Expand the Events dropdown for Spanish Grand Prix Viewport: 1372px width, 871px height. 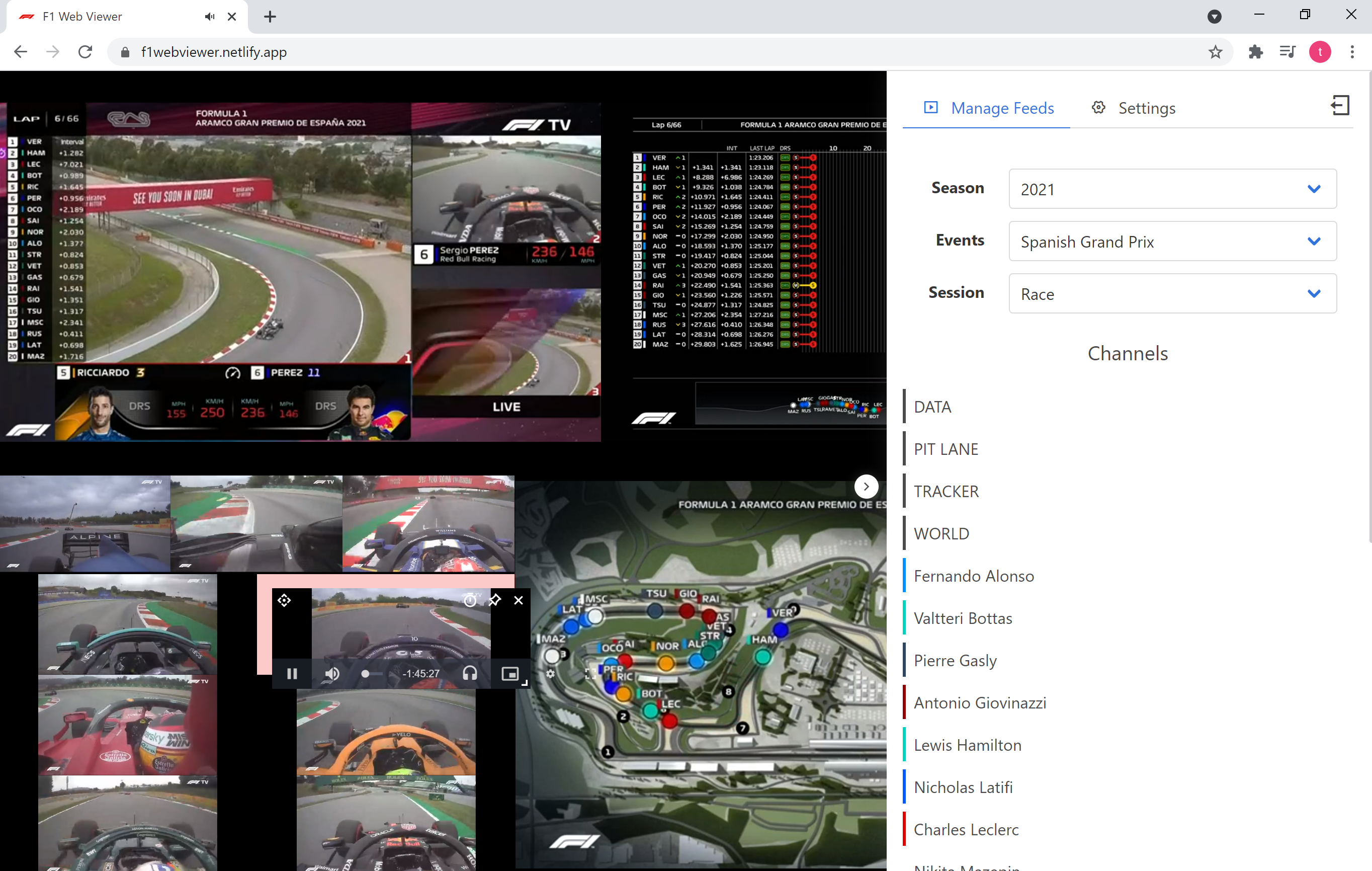click(1172, 241)
